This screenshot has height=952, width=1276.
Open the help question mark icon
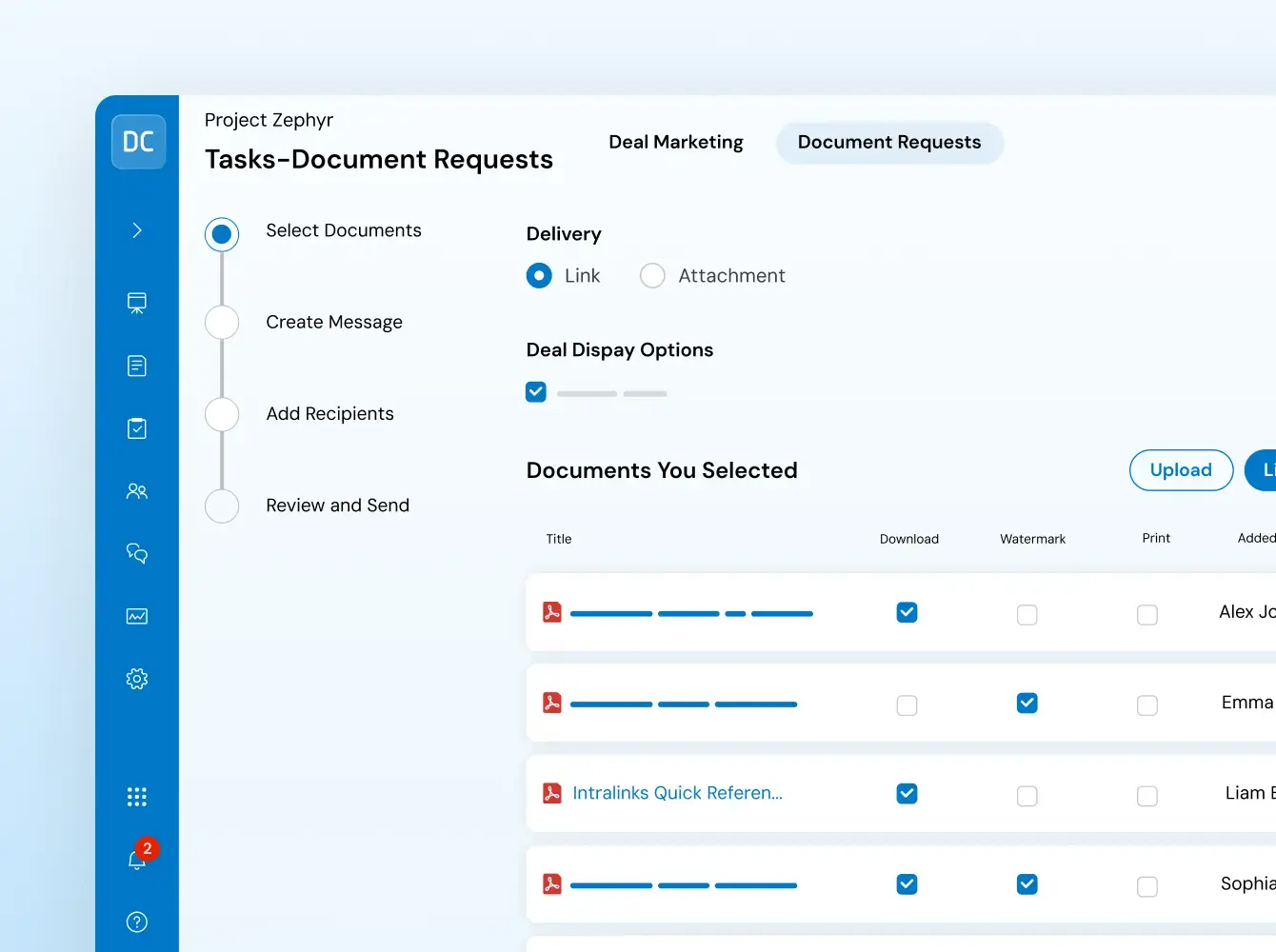(x=137, y=922)
